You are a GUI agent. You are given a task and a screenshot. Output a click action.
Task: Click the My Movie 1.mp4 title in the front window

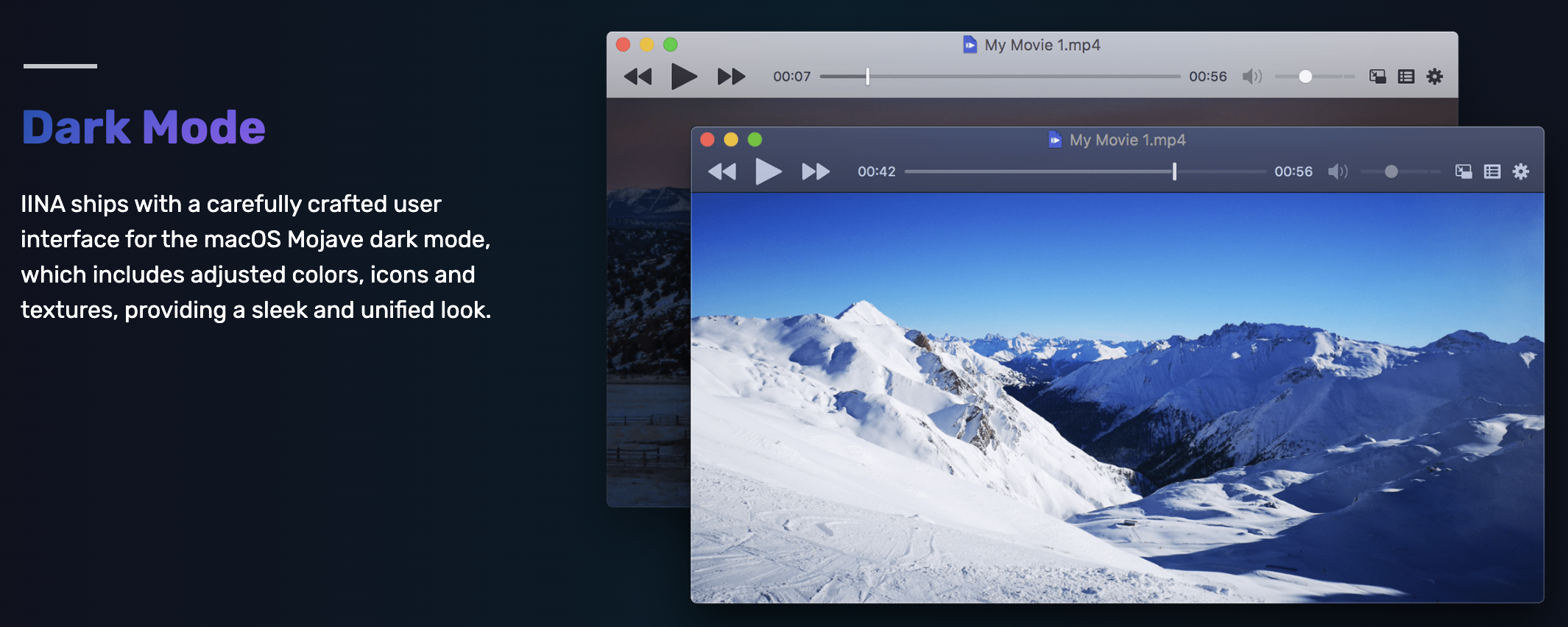[x=1127, y=140]
